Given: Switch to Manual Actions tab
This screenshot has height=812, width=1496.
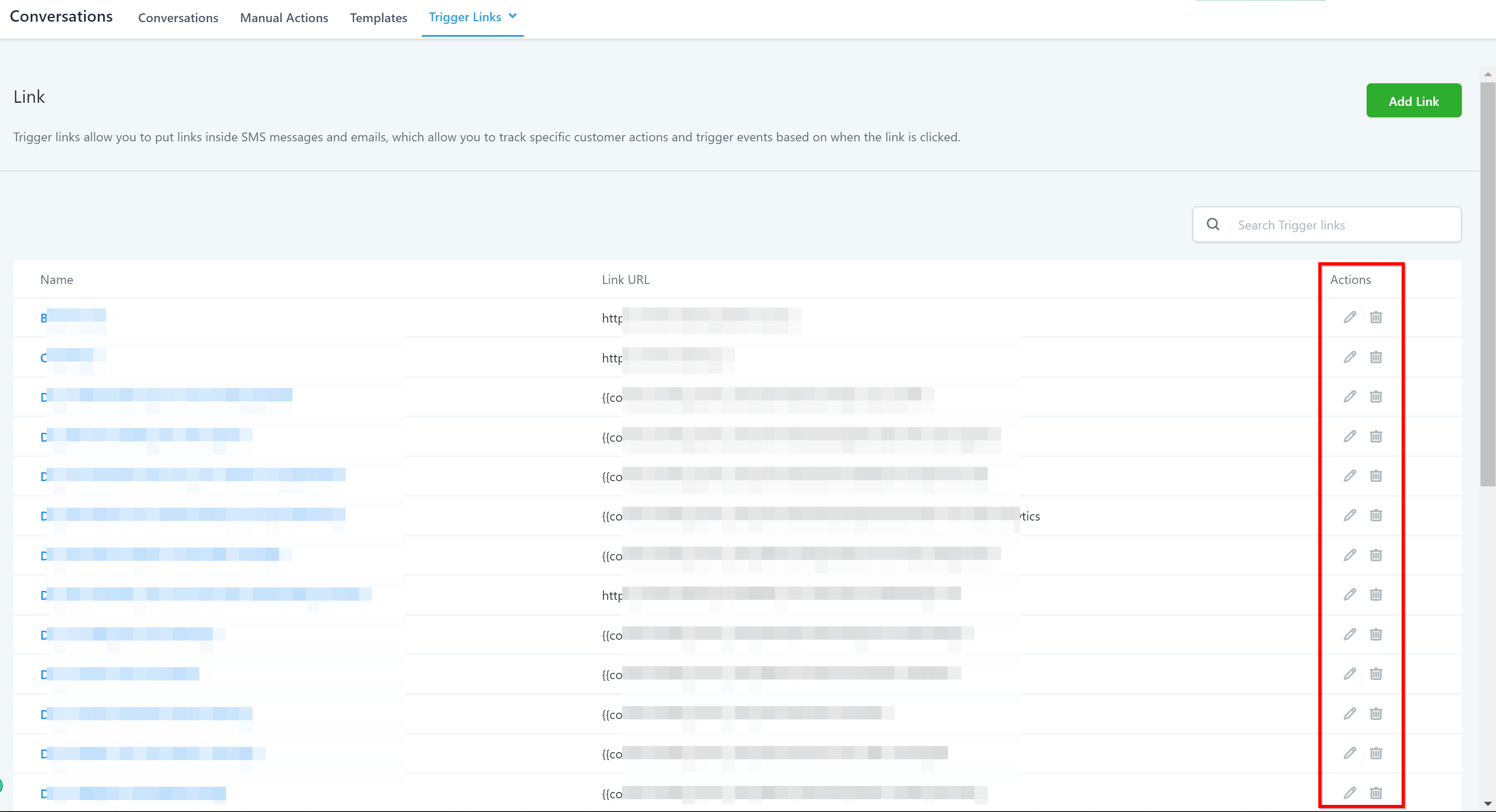Looking at the screenshot, I should 284,18.
